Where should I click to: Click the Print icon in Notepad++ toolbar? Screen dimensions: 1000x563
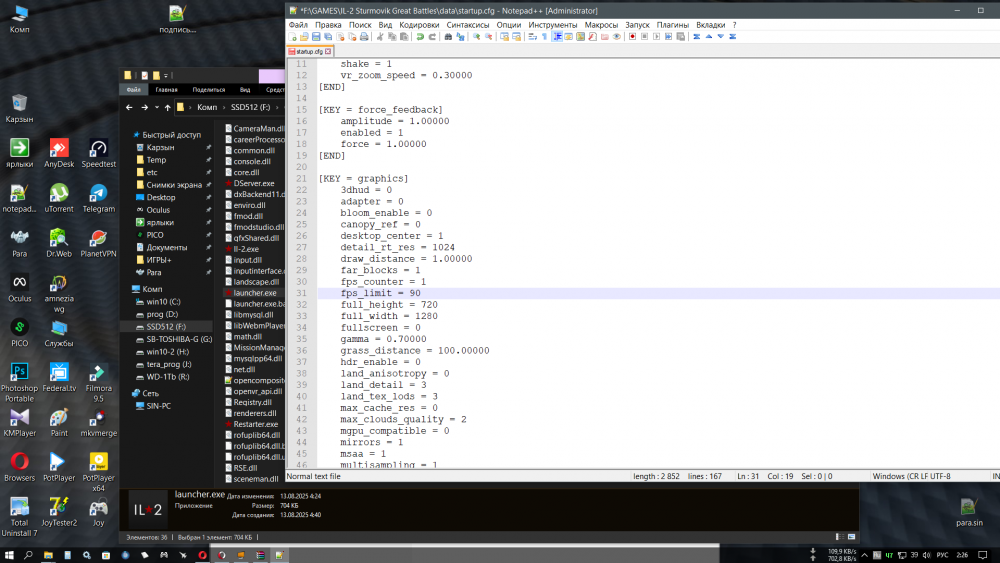tap(365, 37)
